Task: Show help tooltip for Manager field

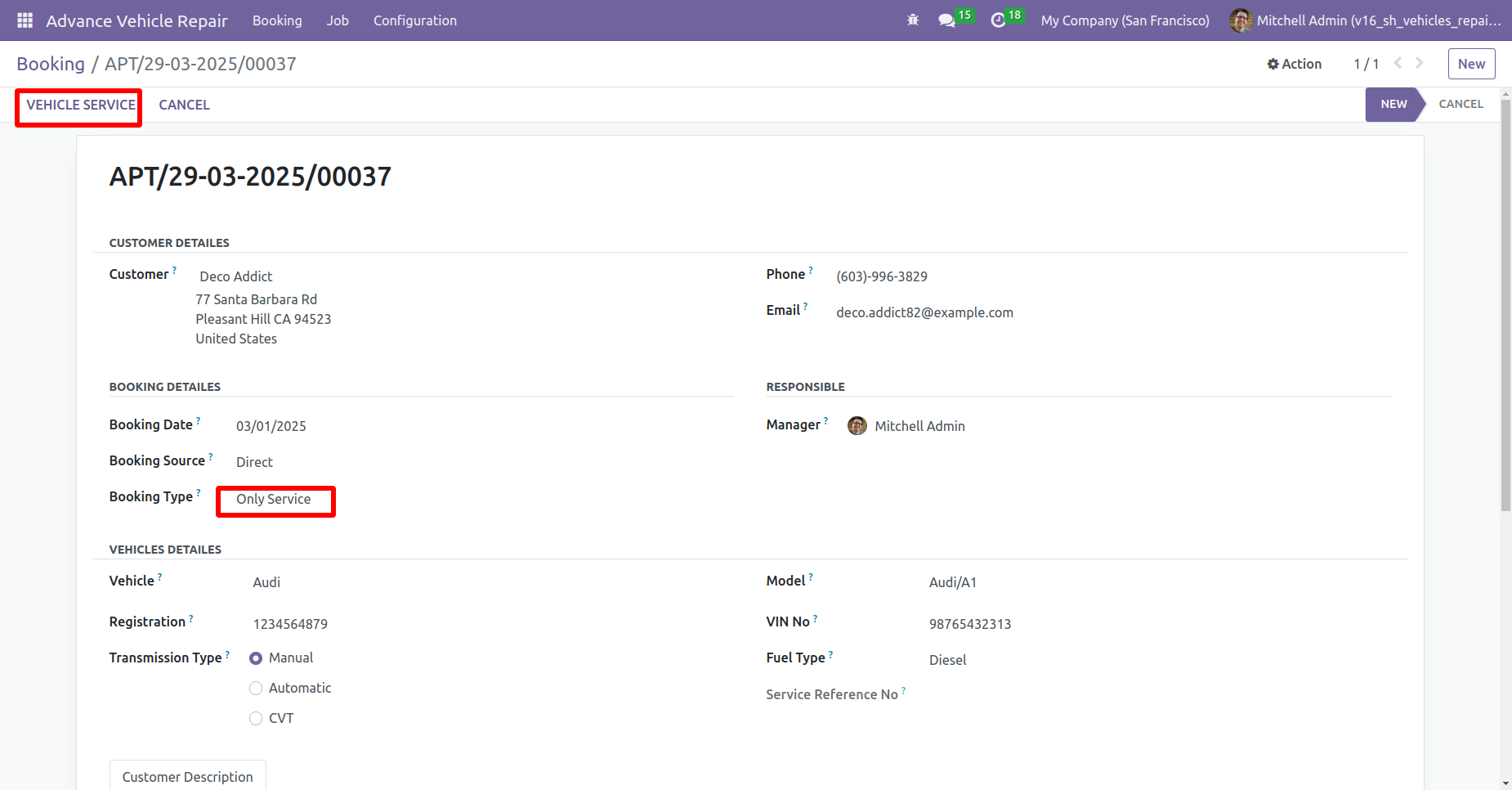Action: tap(825, 420)
